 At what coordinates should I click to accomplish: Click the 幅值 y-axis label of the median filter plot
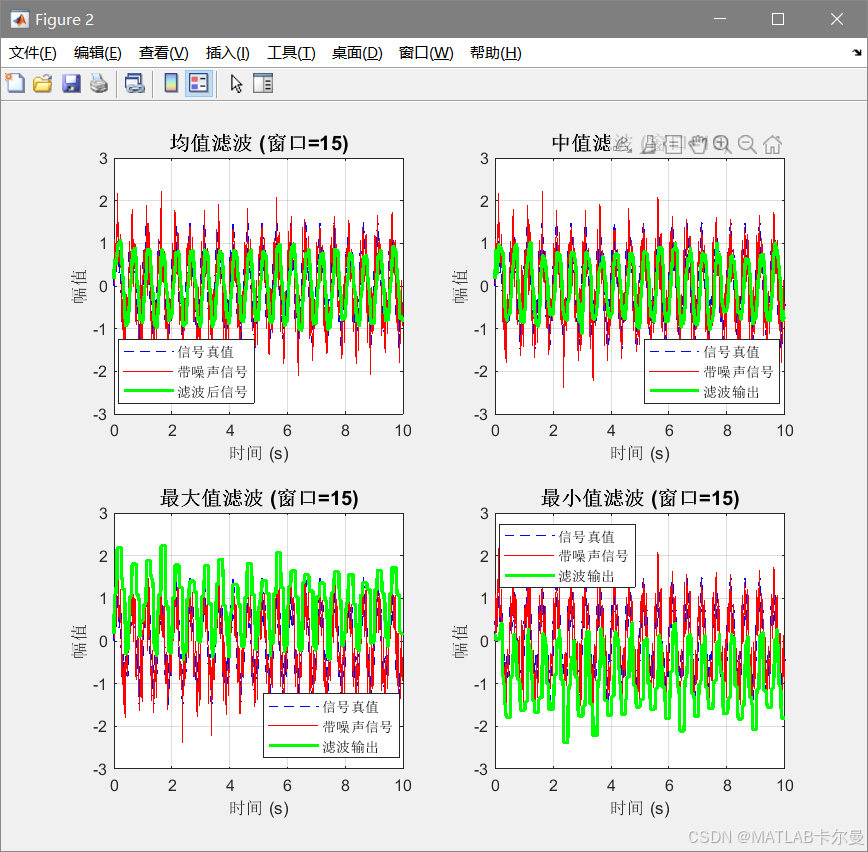[460, 286]
